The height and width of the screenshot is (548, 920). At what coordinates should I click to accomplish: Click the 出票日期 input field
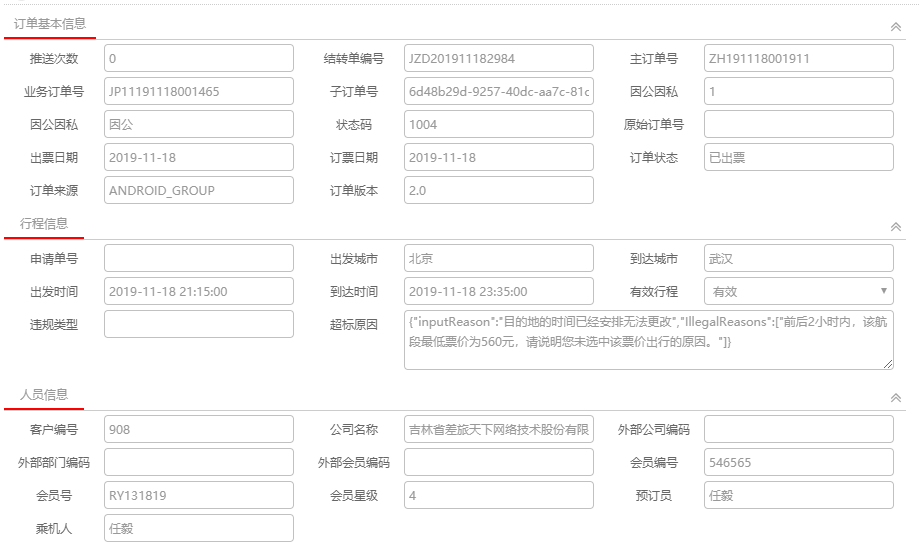point(199,157)
